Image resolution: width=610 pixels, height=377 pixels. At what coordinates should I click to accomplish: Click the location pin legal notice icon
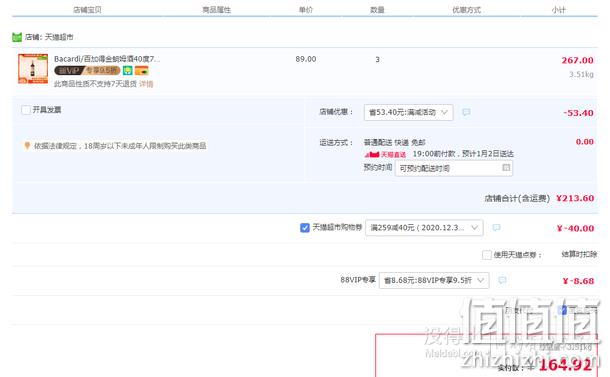point(27,146)
